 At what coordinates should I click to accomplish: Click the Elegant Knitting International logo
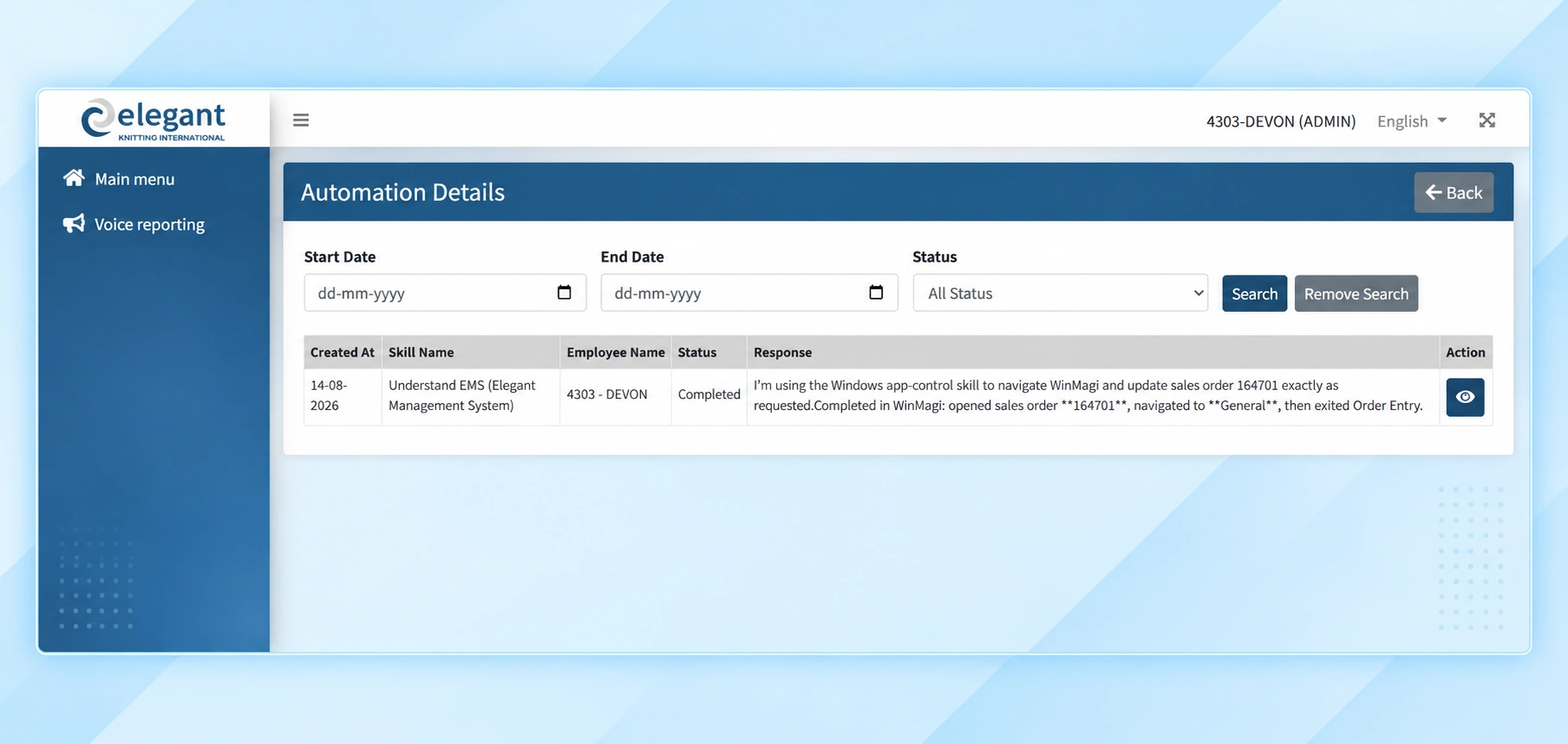(153, 119)
